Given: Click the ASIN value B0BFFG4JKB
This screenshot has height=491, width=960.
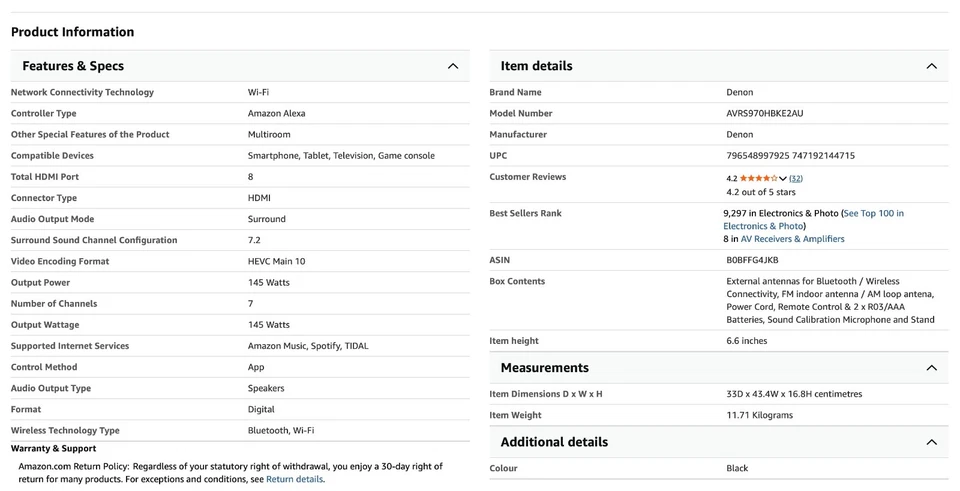Looking at the screenshot, I should (752, 260).
